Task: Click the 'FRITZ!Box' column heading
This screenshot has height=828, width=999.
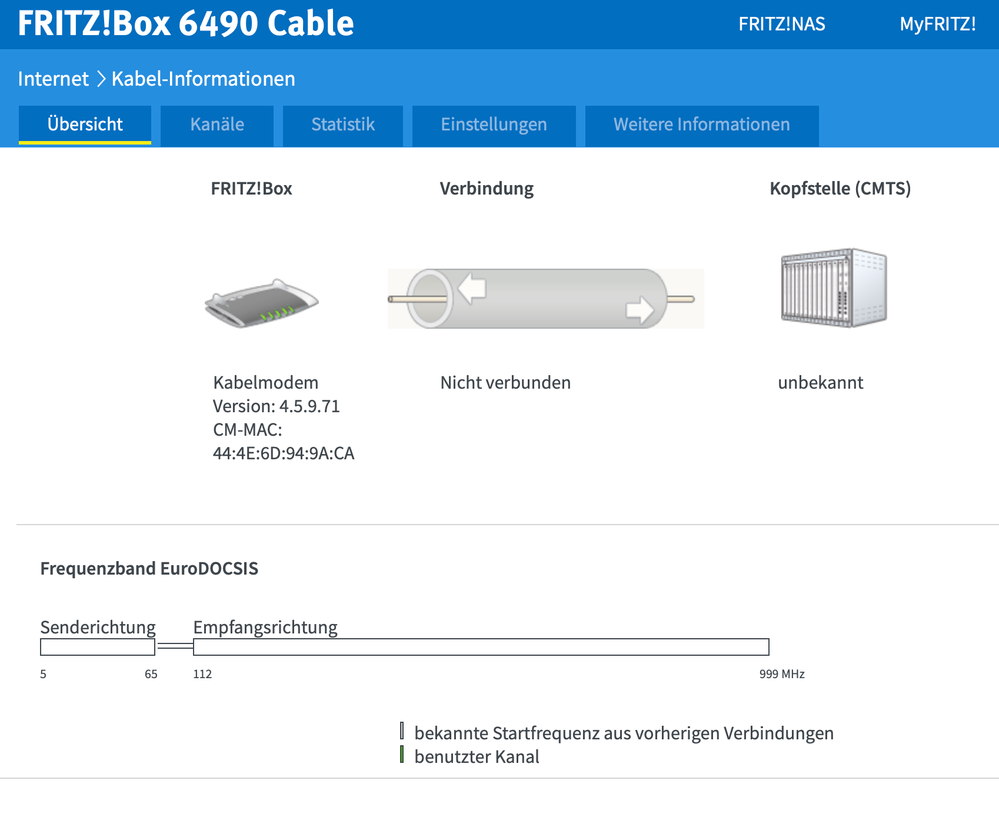Action: click(x=252, y=189)
